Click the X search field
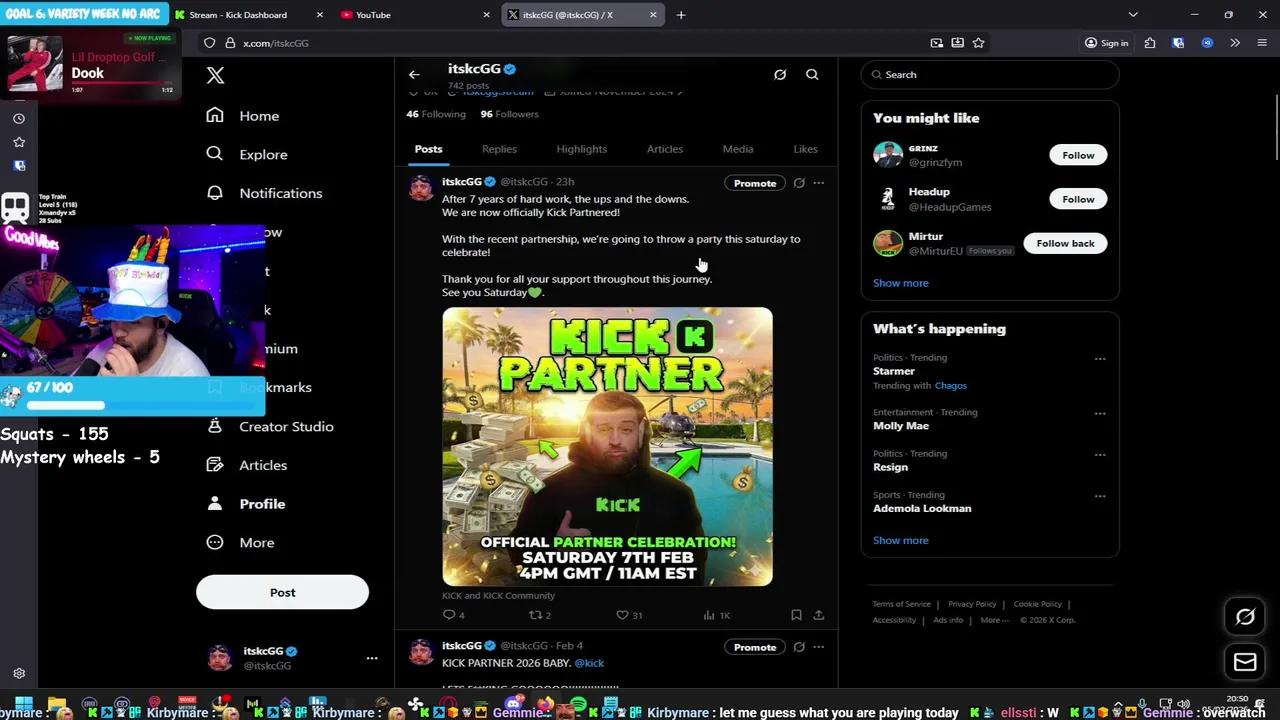Viewport: 1280px width, 720px height. click(990, 75)
